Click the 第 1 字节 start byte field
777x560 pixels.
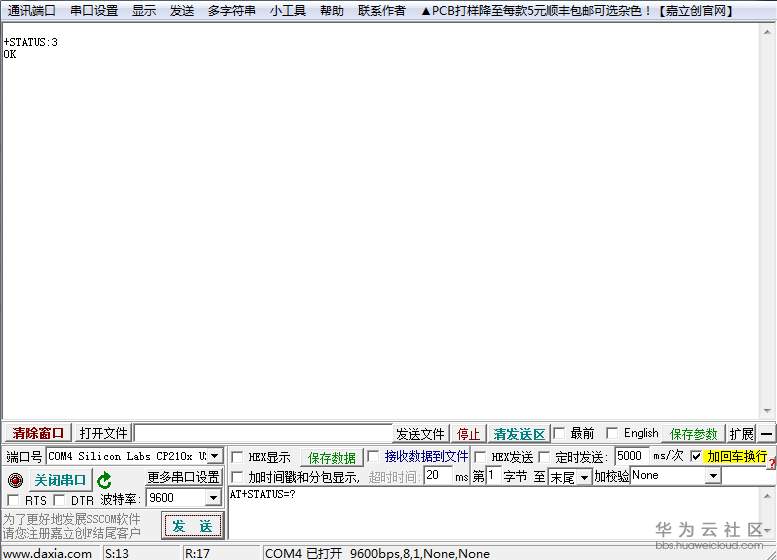494,476
